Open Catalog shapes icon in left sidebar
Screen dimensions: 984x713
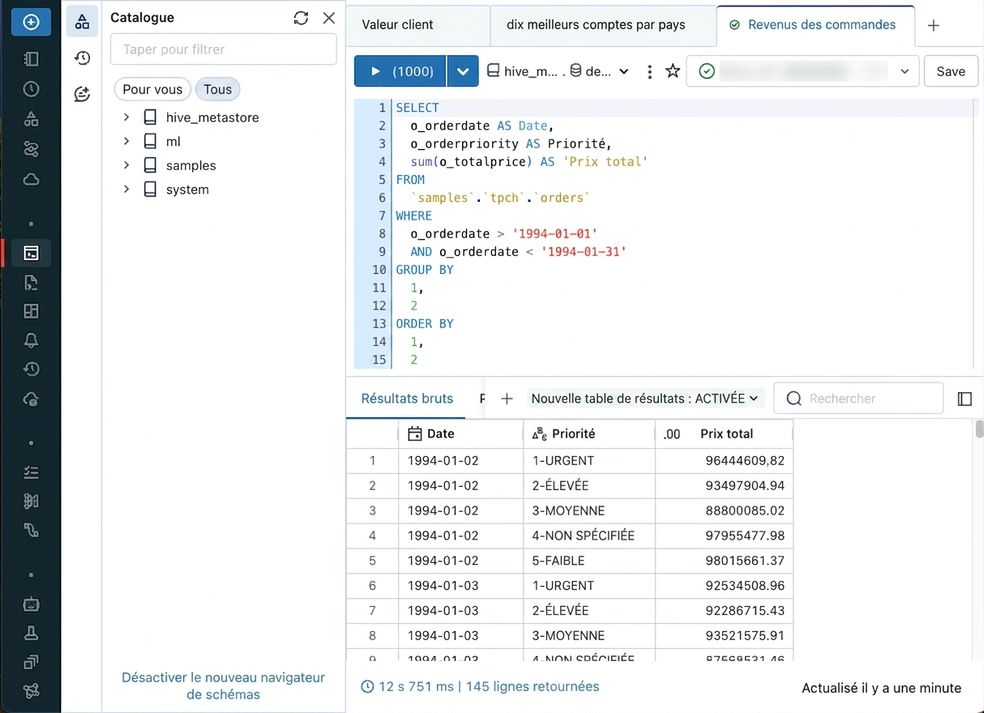(31, 119)
